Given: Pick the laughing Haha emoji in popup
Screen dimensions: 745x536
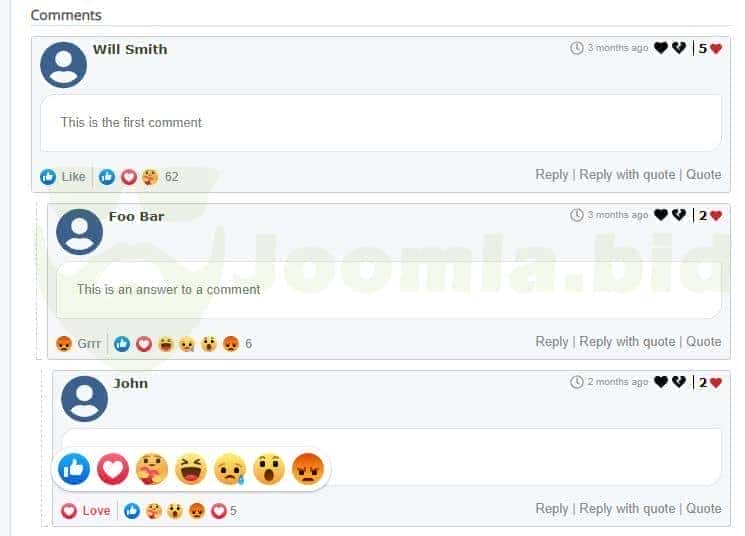Looking at the screenshot, I should [191, 469].
